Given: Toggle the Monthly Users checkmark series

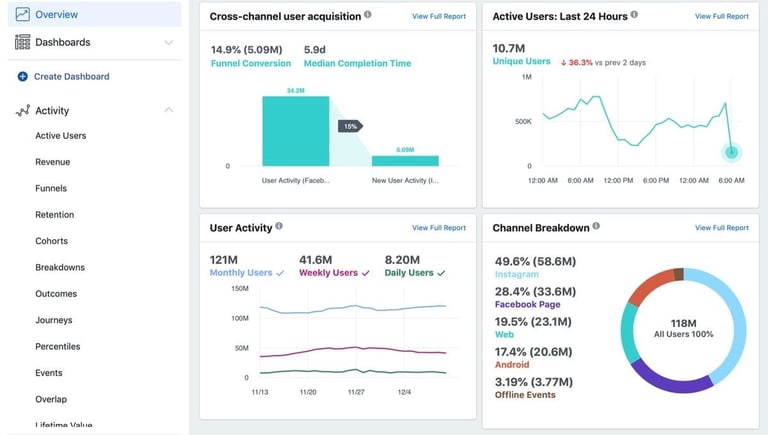Looking at the screenshot, I should 280,273.
